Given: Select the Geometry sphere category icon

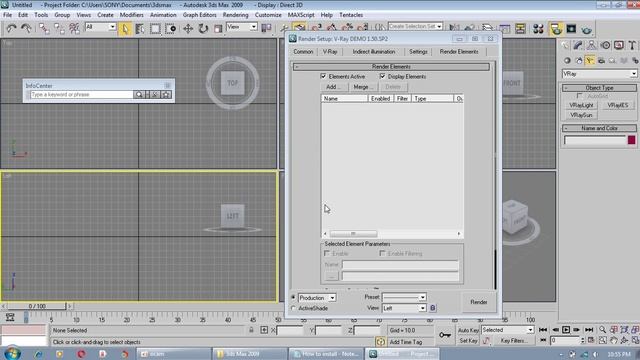Looking at the screenshot, I should [x=567, y=61].
